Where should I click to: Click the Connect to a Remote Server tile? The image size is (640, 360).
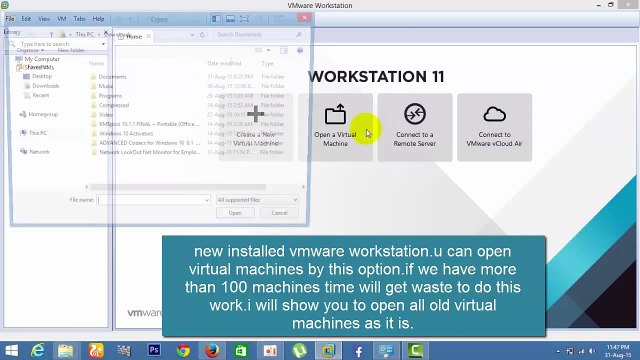415,127
